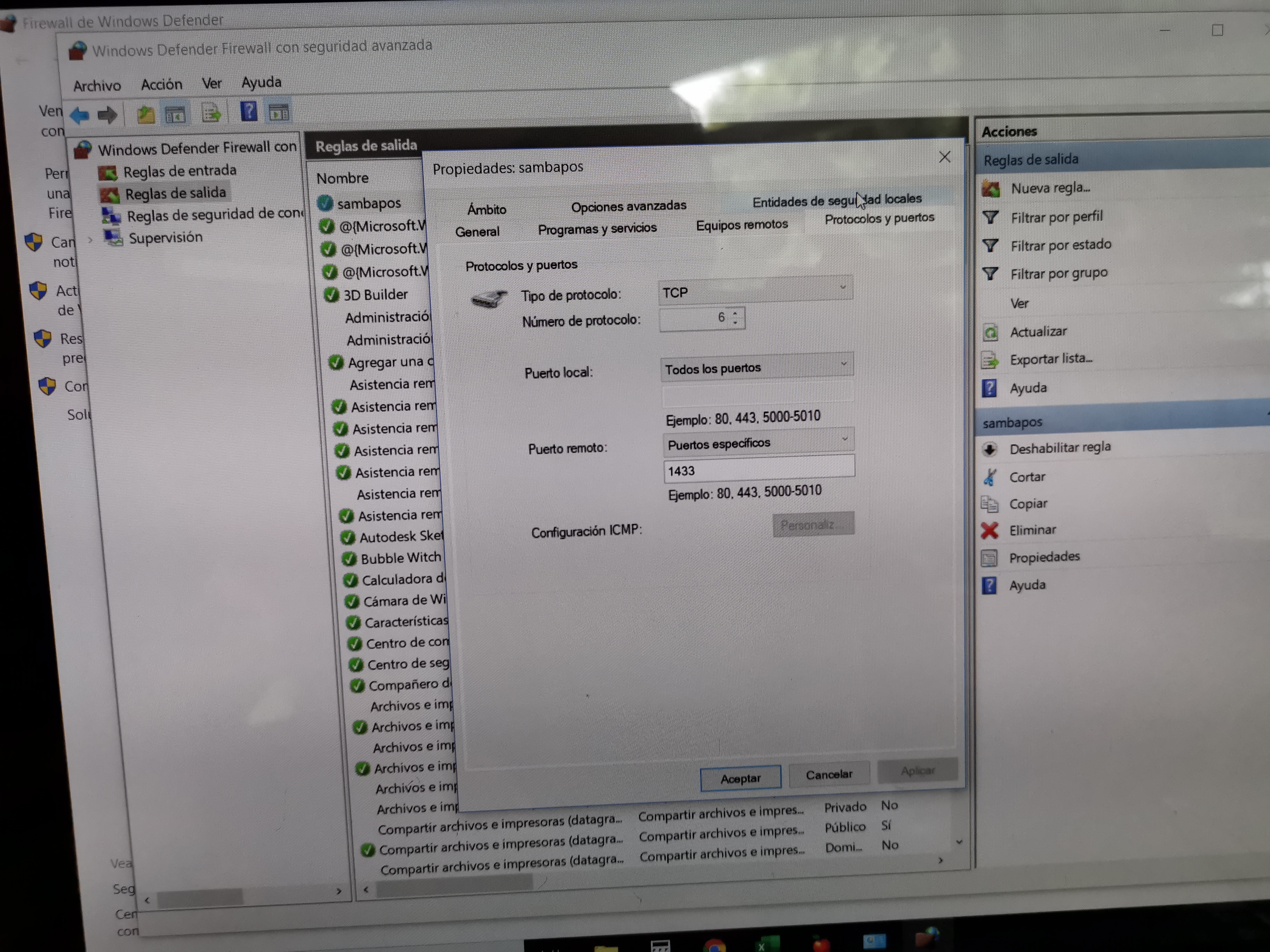Click the up-one-level folder toolbar icon
Screen dimensions: 1270x952
(146, 115)
